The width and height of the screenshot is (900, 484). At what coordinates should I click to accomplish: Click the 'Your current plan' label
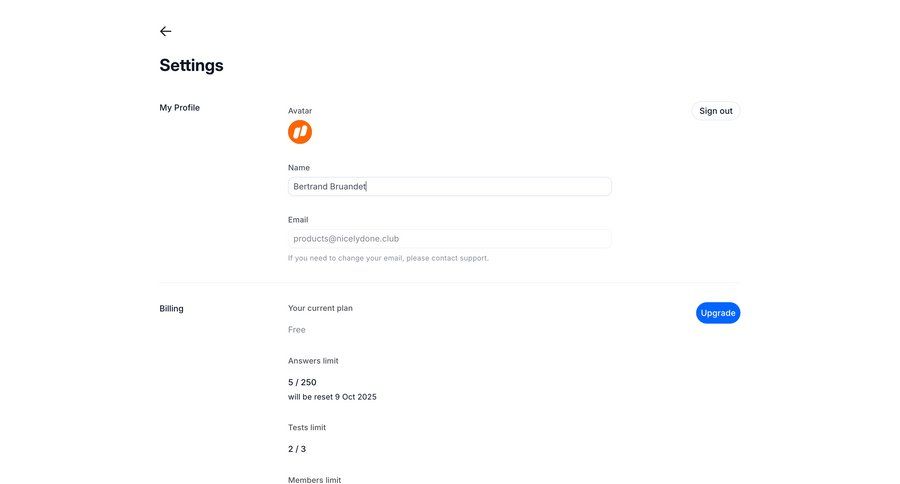pyautogui.click(x=320, y=308)
